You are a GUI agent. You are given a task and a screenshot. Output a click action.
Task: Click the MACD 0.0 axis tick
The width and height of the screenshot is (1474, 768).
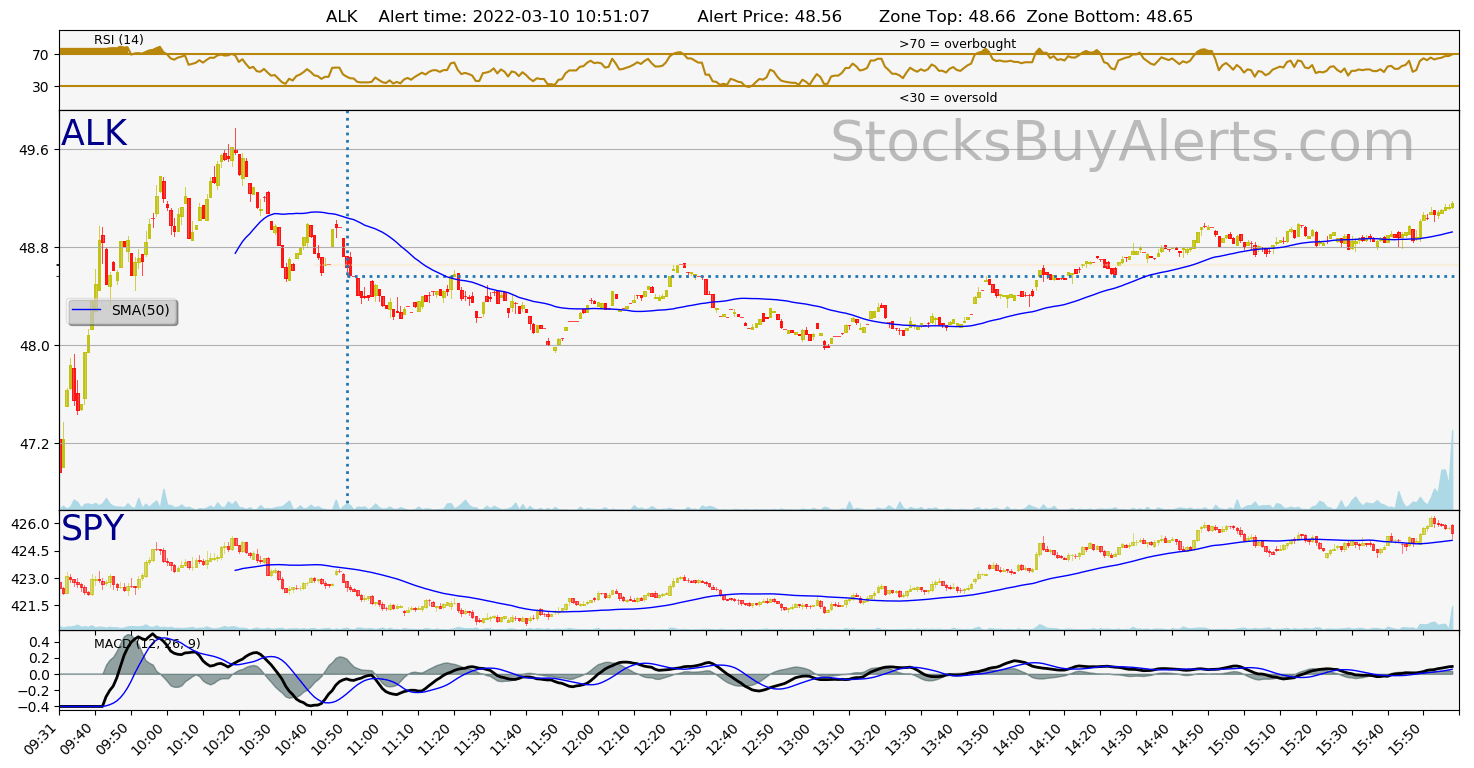pyautogui.click(x=37, y=675)
